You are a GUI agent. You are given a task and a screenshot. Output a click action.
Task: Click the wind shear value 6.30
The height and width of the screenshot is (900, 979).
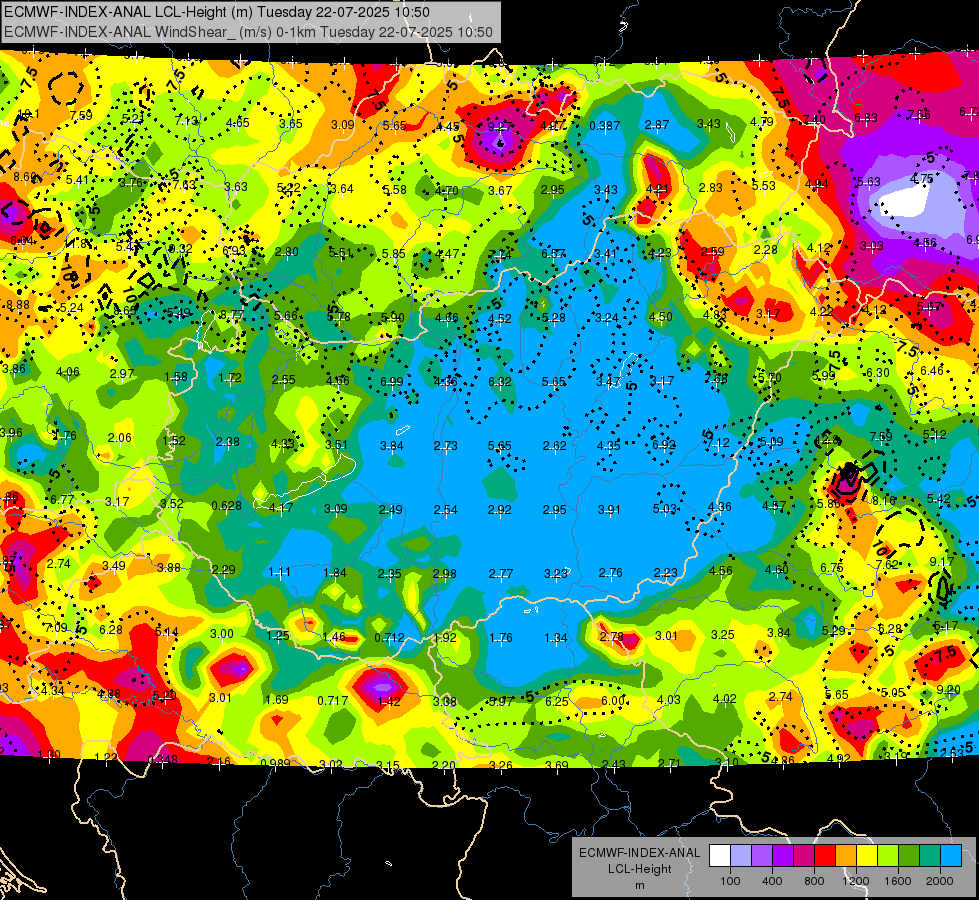pos(878,373)
